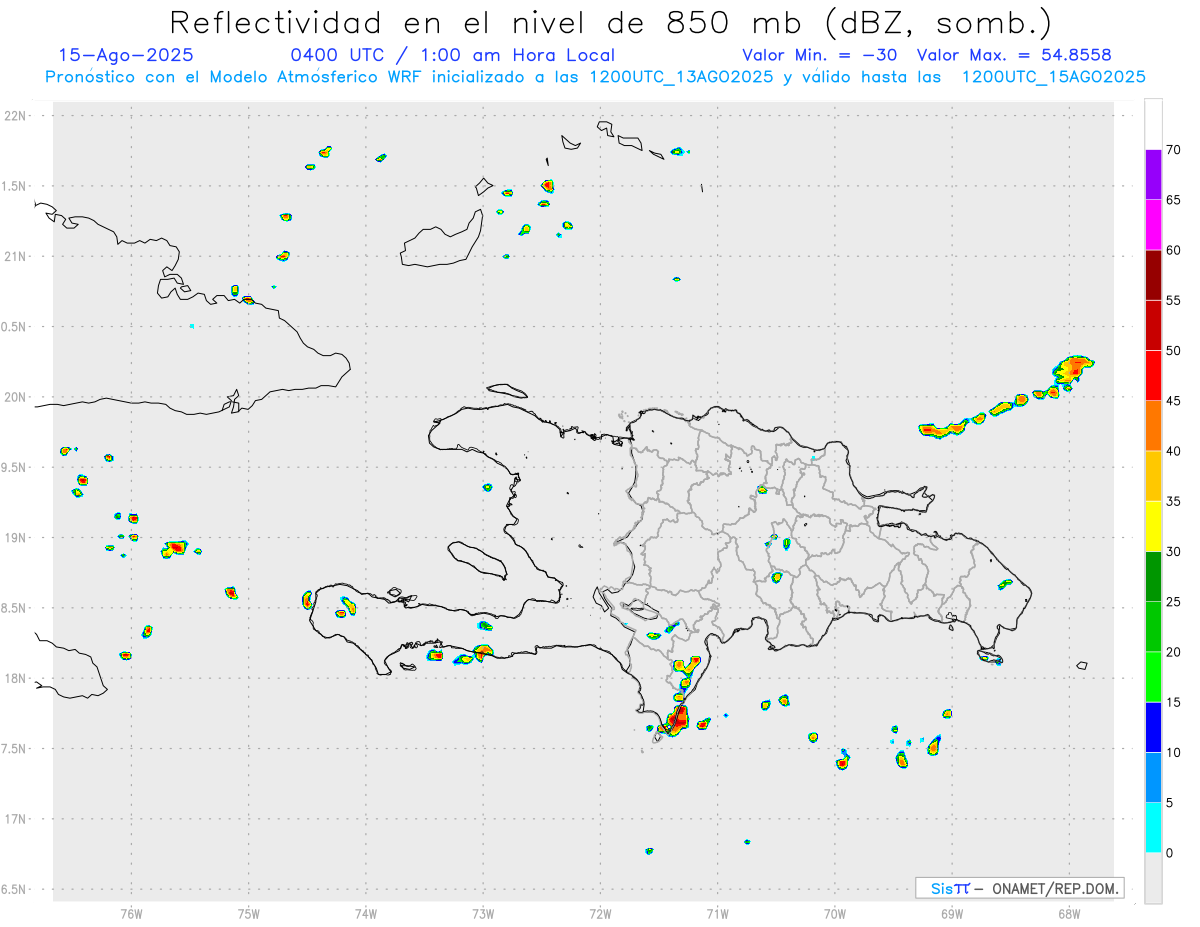Pick the medium green 20–25 dBZ color band
Screen dimensions: 1200x927
click(1153, 627)
